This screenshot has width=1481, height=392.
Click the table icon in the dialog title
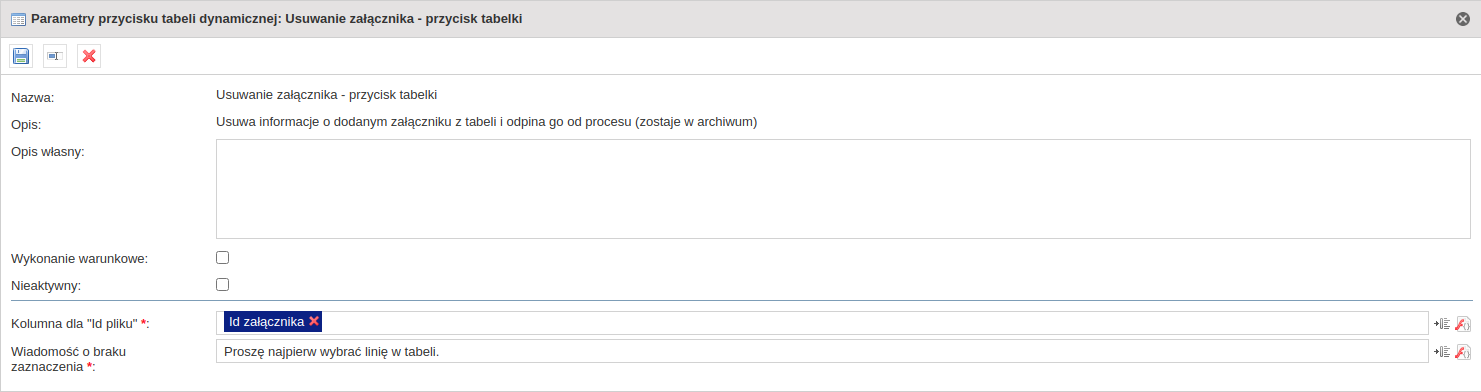click(x=18, y=19)
